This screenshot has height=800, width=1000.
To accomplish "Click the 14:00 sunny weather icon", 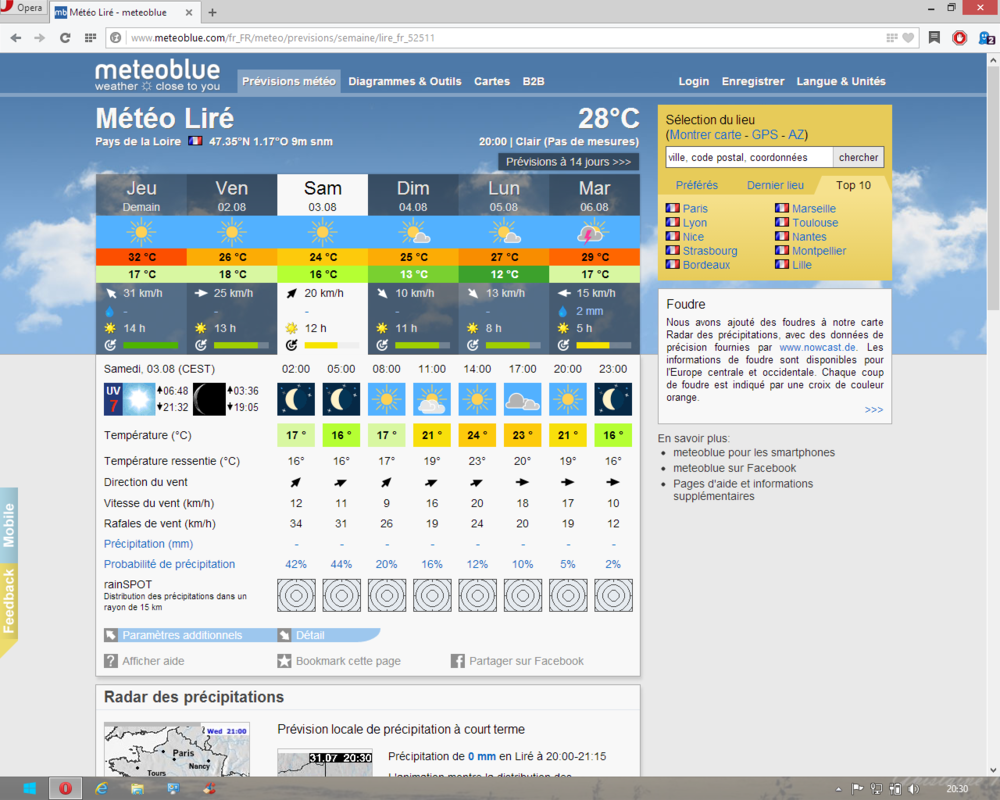I will click(x=477, y=399).
